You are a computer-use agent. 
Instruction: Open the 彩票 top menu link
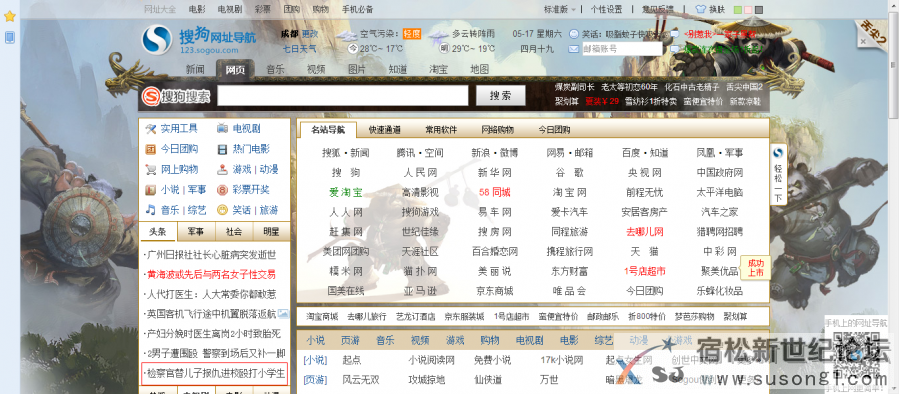click(263, 9)
